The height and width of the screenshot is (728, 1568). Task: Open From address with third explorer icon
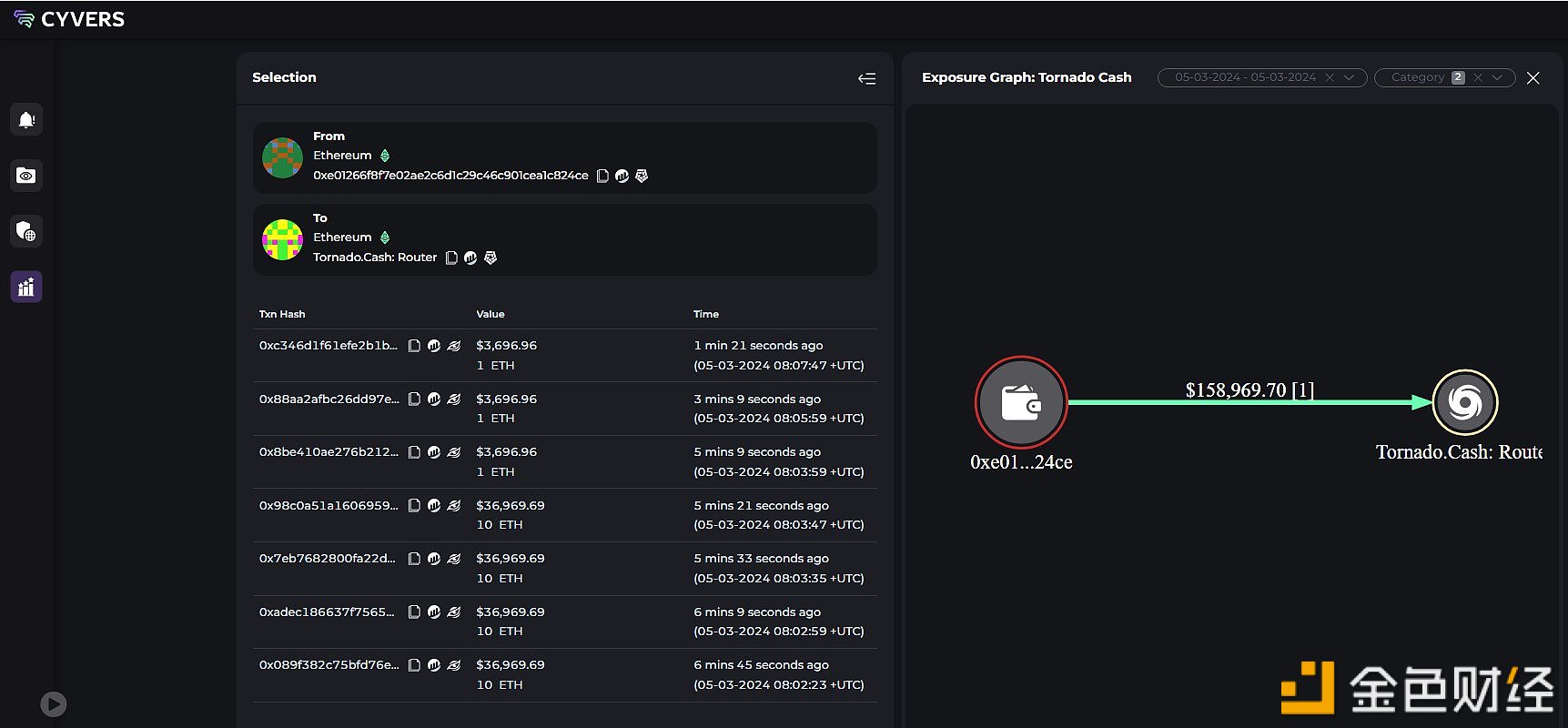642,176
